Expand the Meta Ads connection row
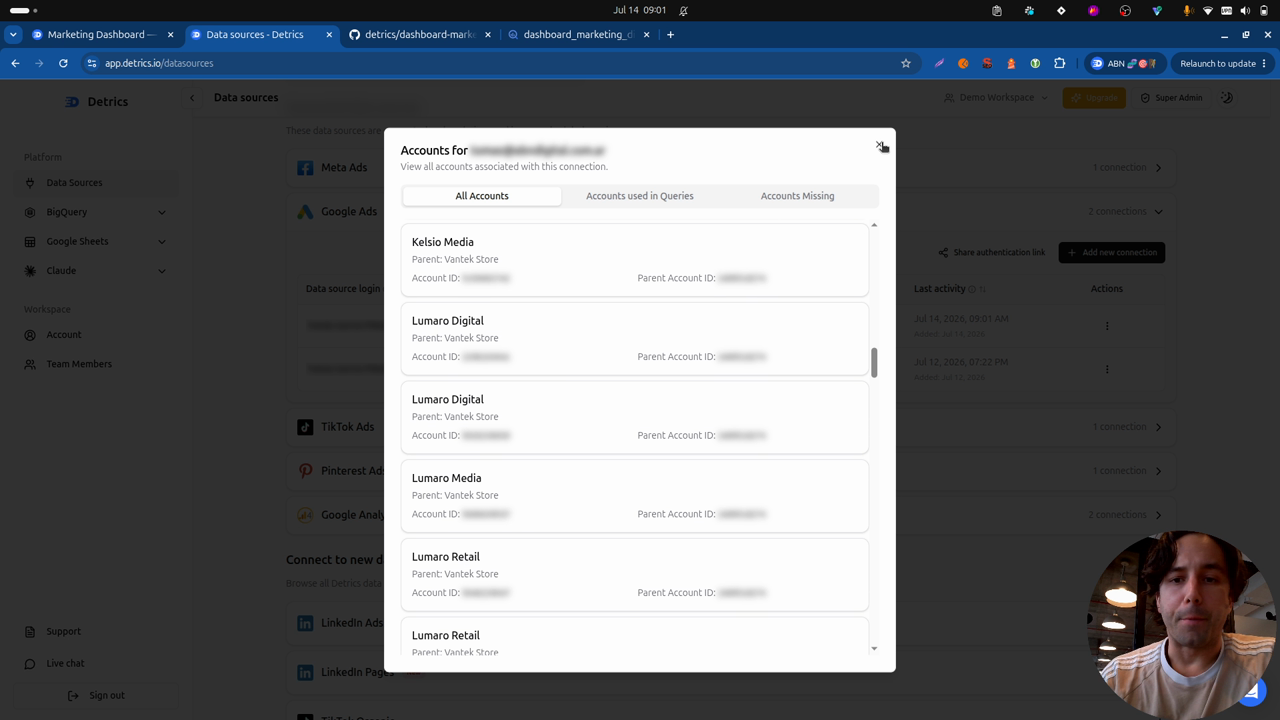The image size is (1280, 720). click(x=732, y=168)
